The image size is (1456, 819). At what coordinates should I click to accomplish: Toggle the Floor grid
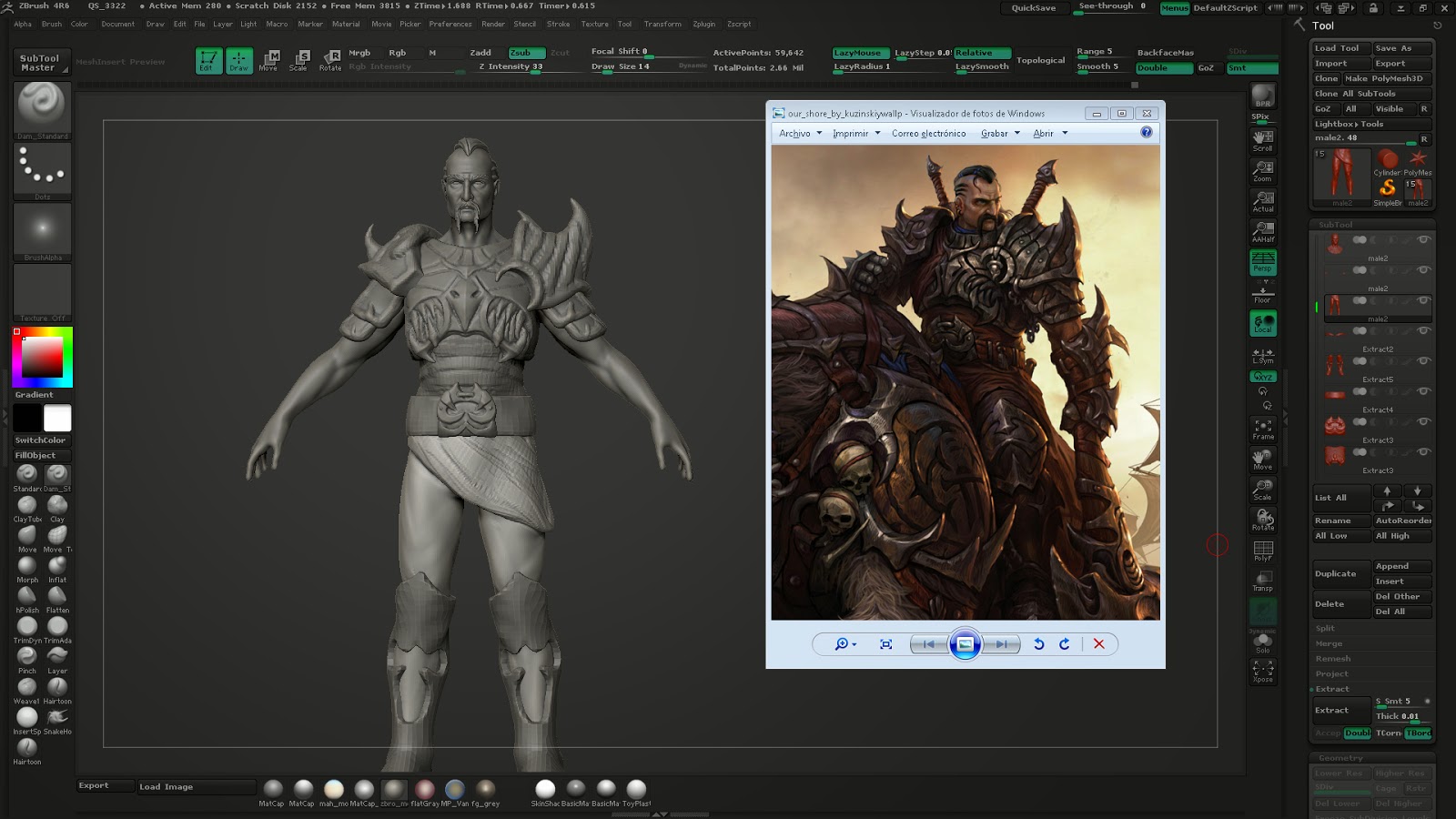[1263, 292]
